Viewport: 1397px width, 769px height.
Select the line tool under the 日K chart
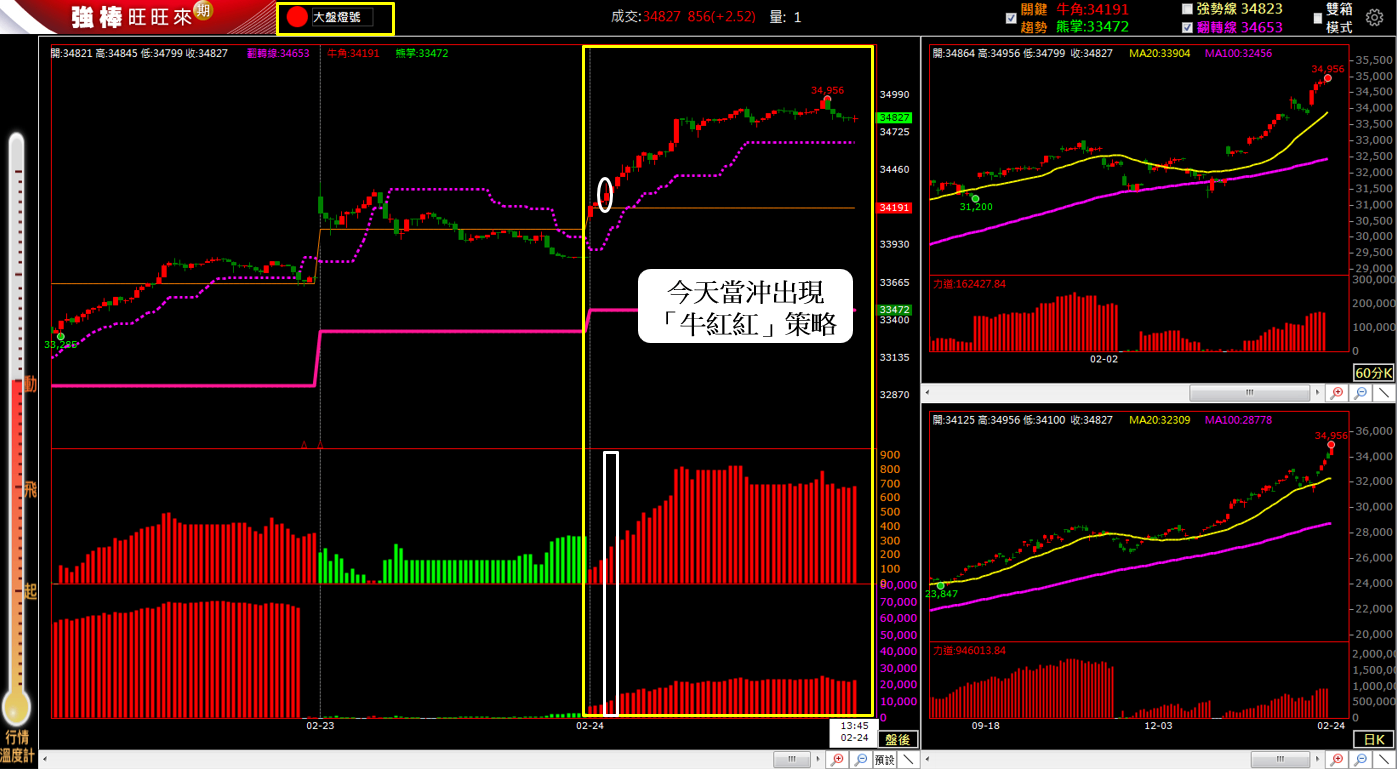1381,760
